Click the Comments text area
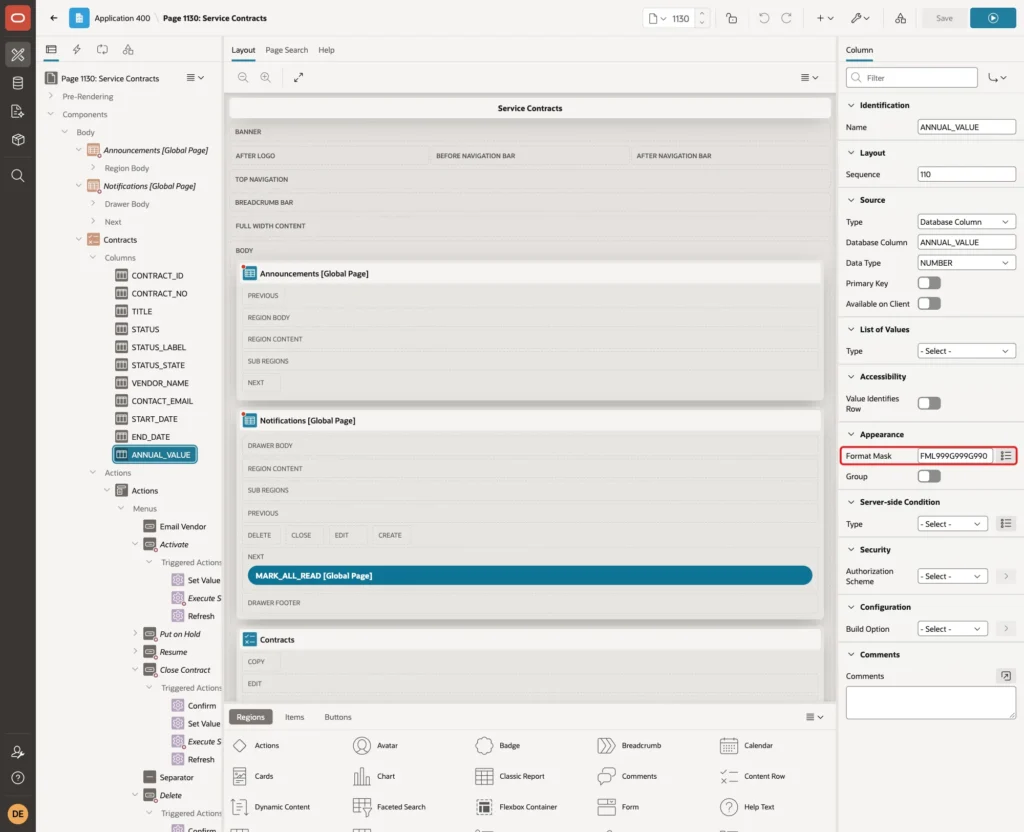The image size is (1024, 832). click(x=931, y=703)
